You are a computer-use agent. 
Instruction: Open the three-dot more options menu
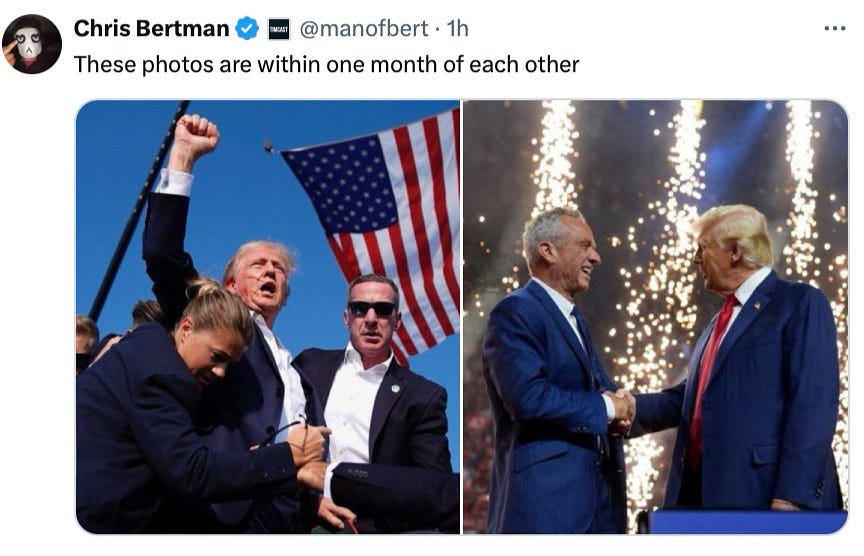[x=835, y=28]
